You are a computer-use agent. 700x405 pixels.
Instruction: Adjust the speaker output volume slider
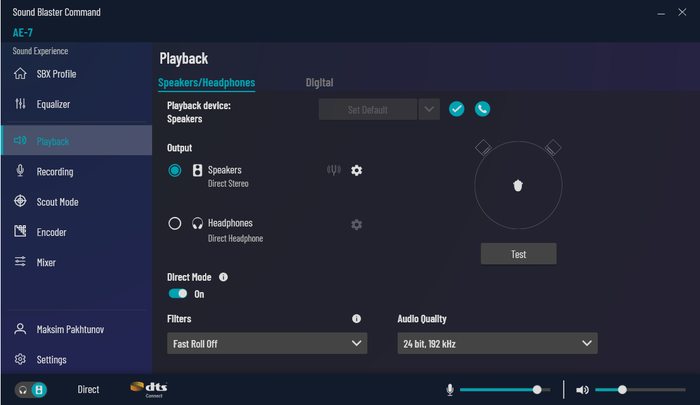[640, 390]
